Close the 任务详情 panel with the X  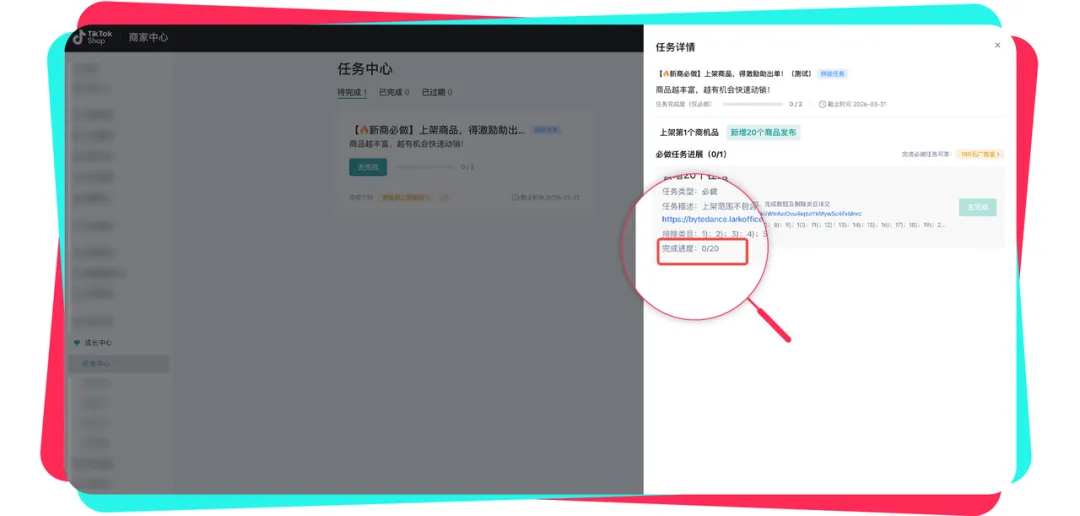997,45
